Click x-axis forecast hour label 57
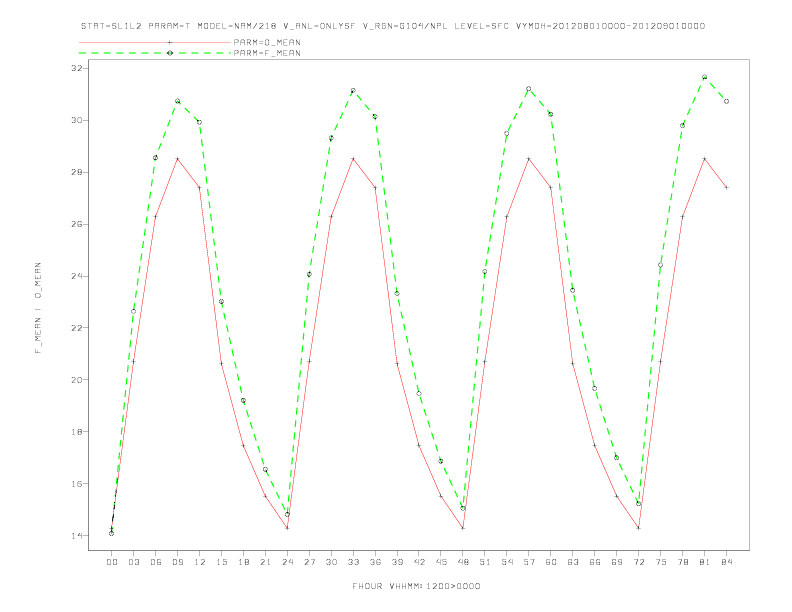 [x=529, y=562]
